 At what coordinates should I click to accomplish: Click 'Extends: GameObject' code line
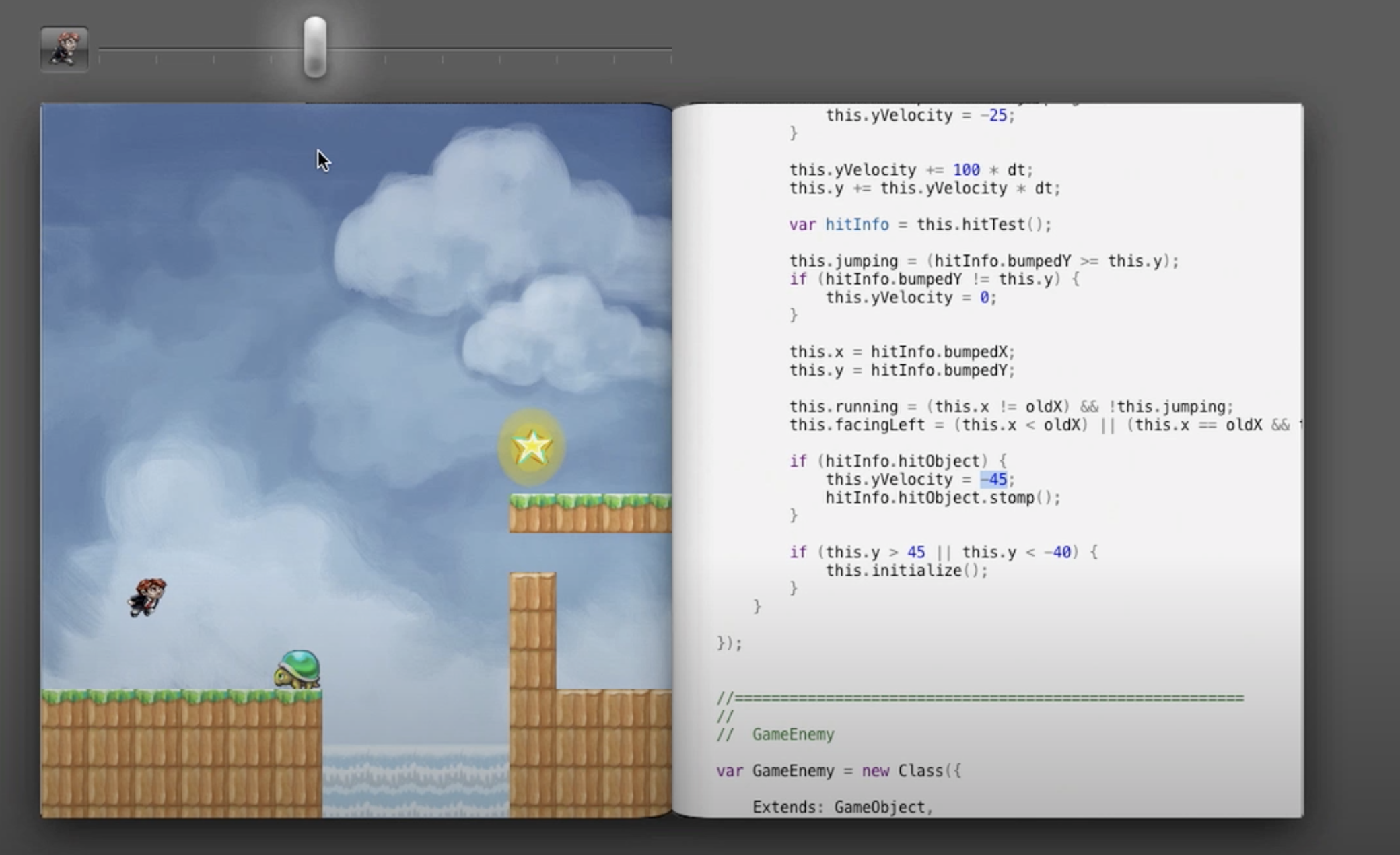843,807
